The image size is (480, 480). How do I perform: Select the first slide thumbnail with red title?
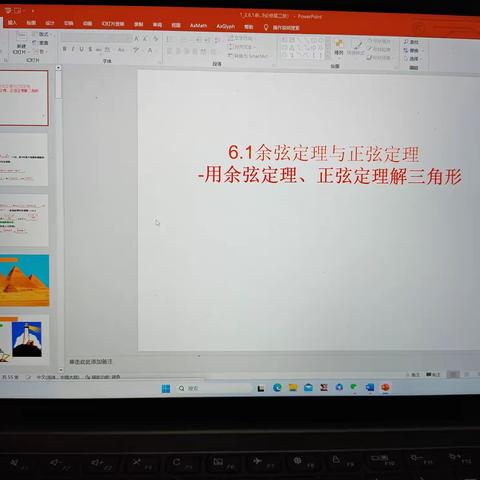tap(23, 98)
